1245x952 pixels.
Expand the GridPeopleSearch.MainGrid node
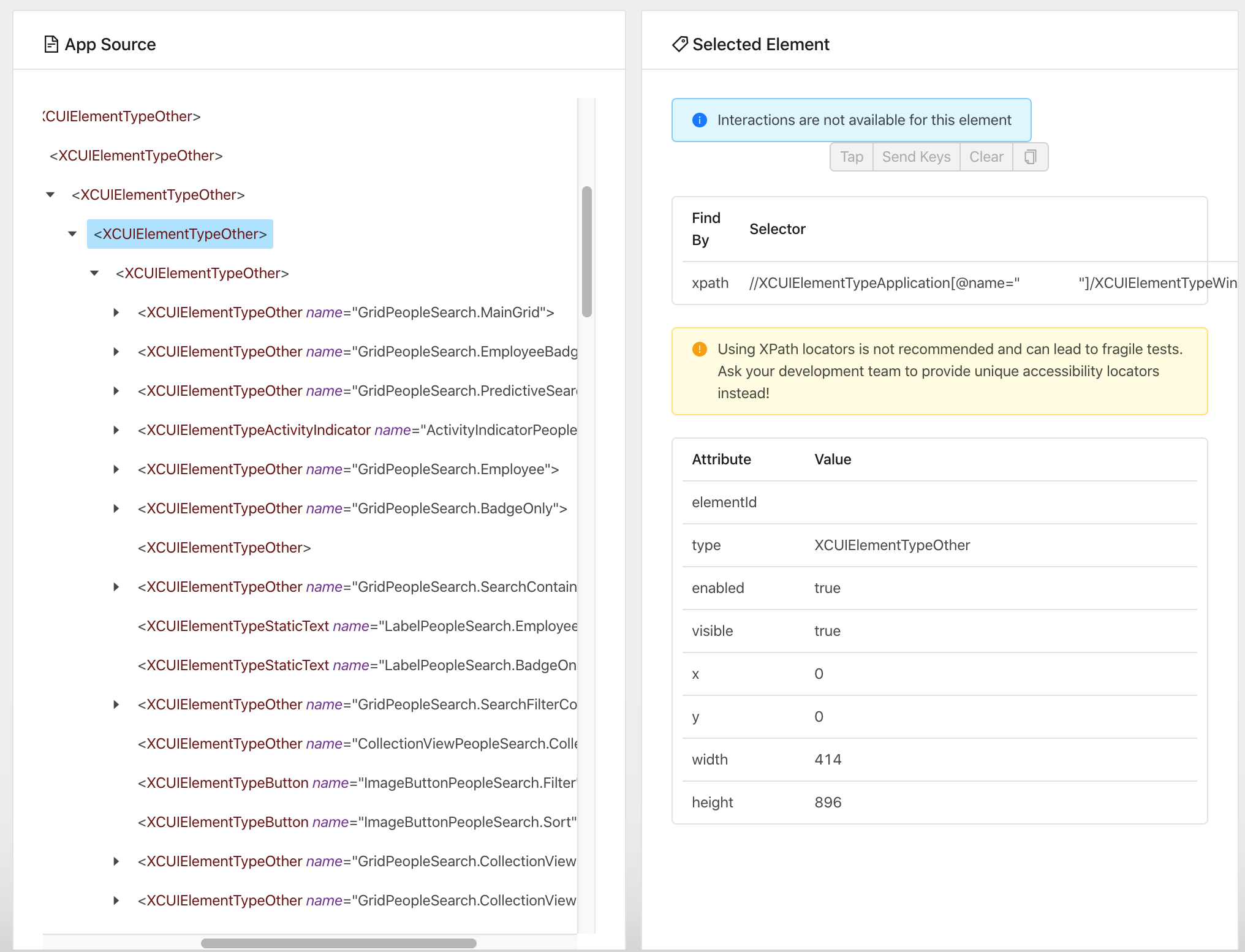click(116, 312)
